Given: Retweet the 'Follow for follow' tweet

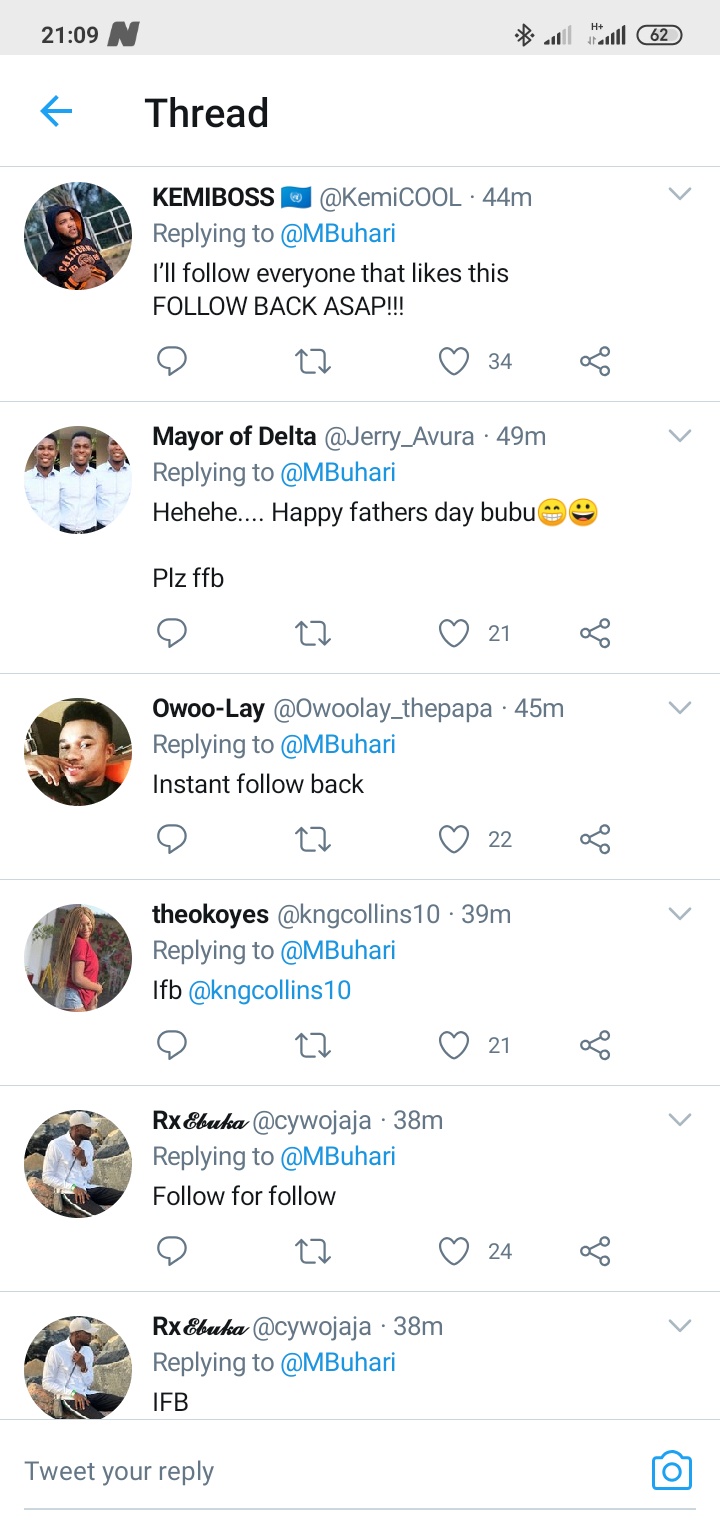Looking at the screenshot, I should tap(313, 1251).
